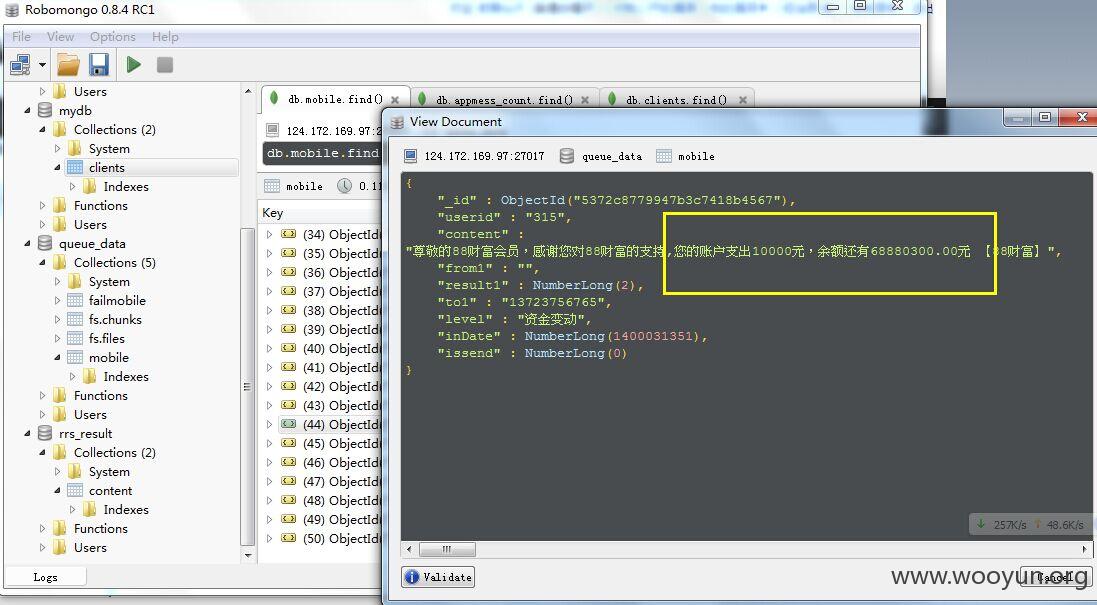The width and height of the screenshot is (1097, 605).
Task: Select the queue_data database node
Action: coord(92,243)
